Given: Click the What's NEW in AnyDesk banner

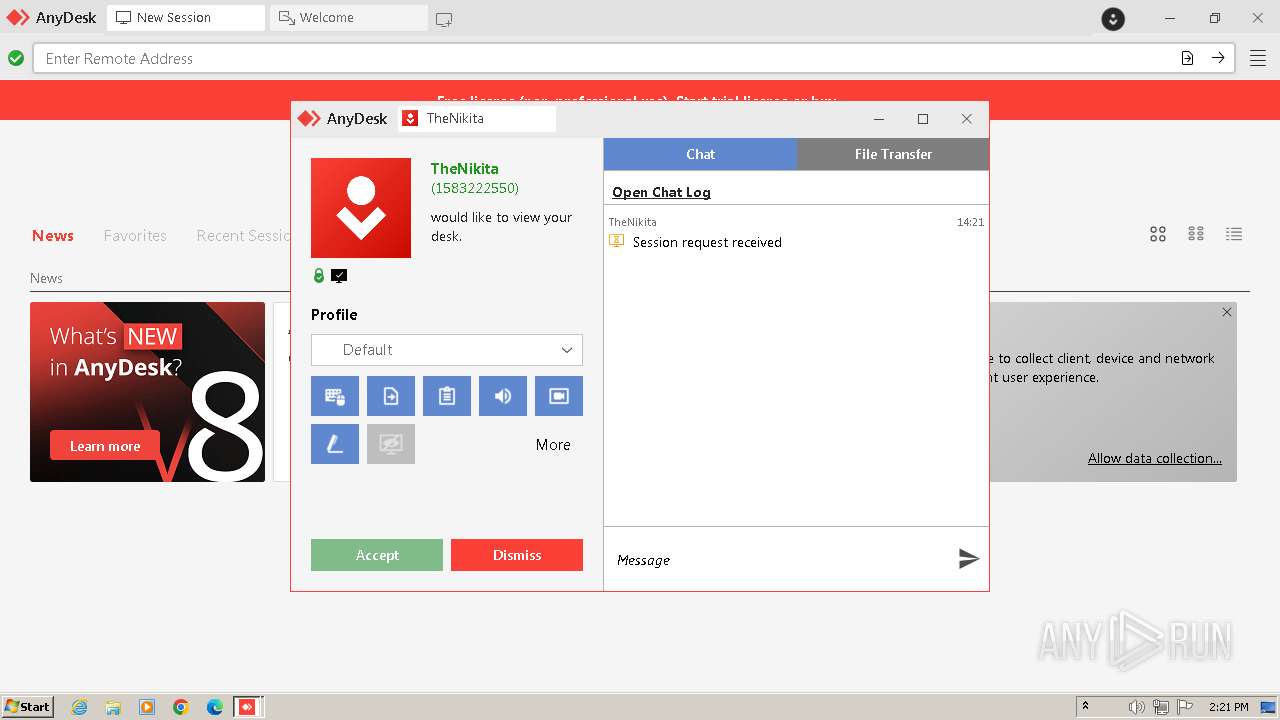Looking at the screenshot, I should coord(147,392).
